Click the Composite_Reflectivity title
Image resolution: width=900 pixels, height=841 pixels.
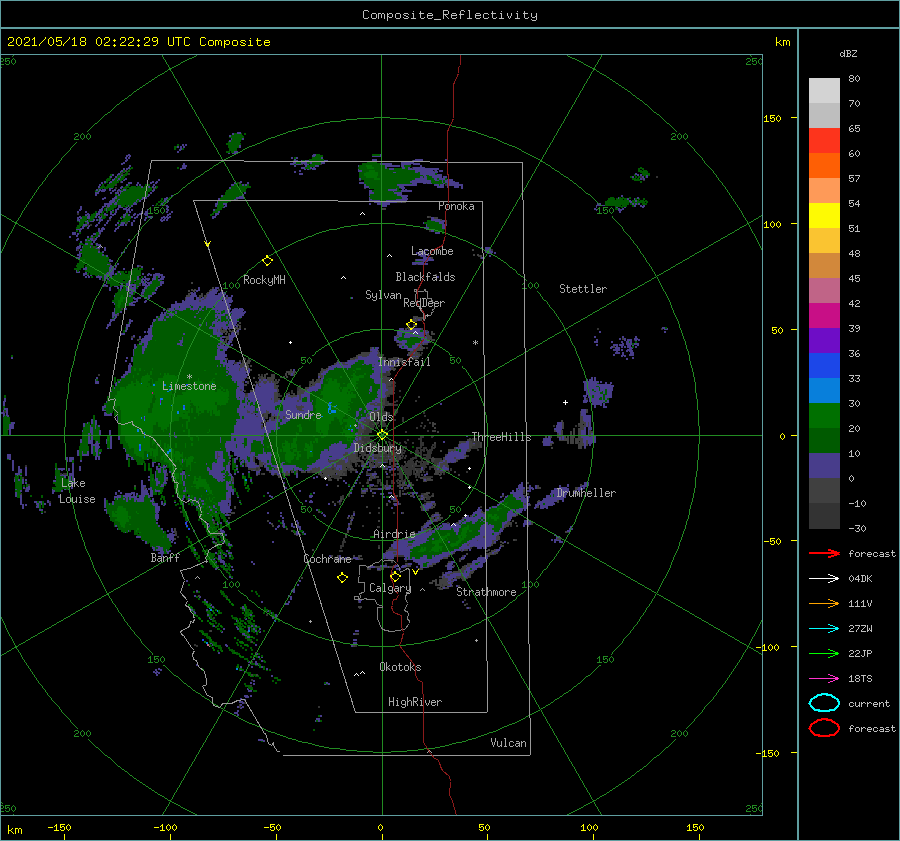[450, 15]
